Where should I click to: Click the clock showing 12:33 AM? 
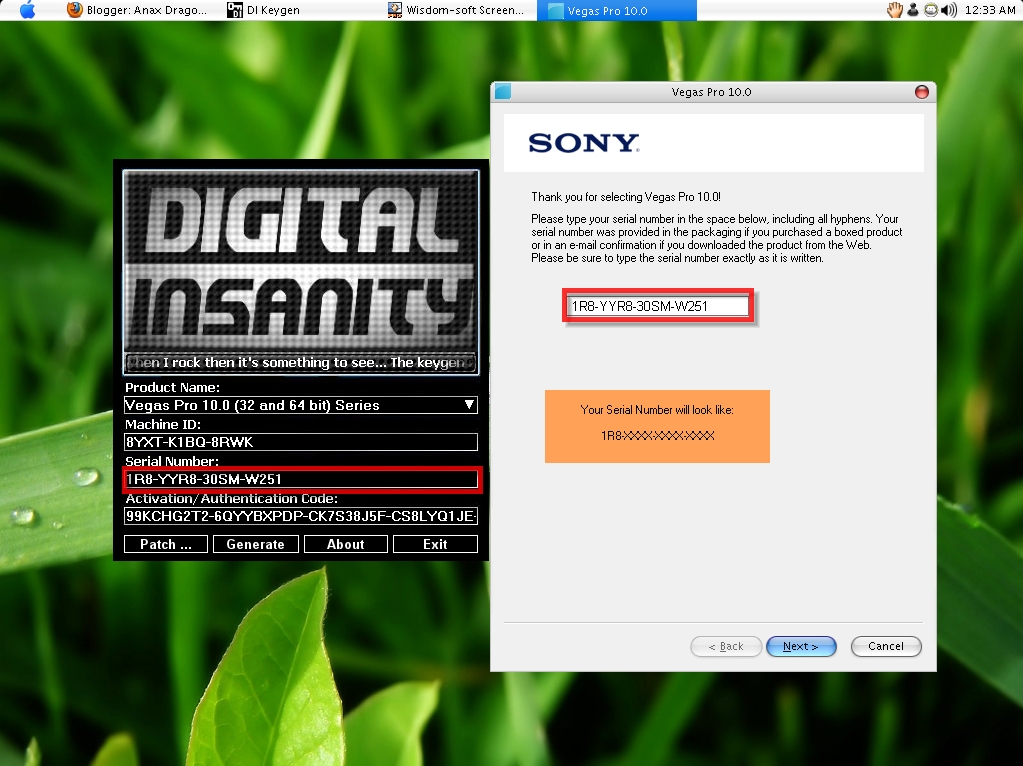(x=990, y=10)
